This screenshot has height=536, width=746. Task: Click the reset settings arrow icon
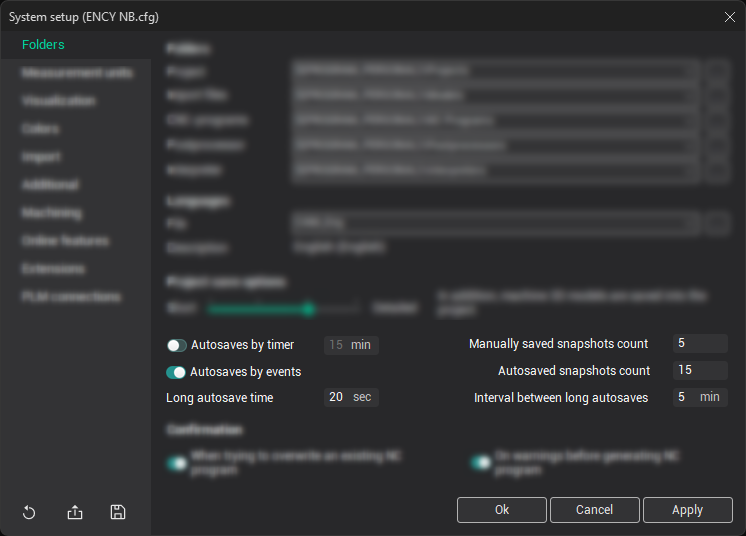[29, 512]
